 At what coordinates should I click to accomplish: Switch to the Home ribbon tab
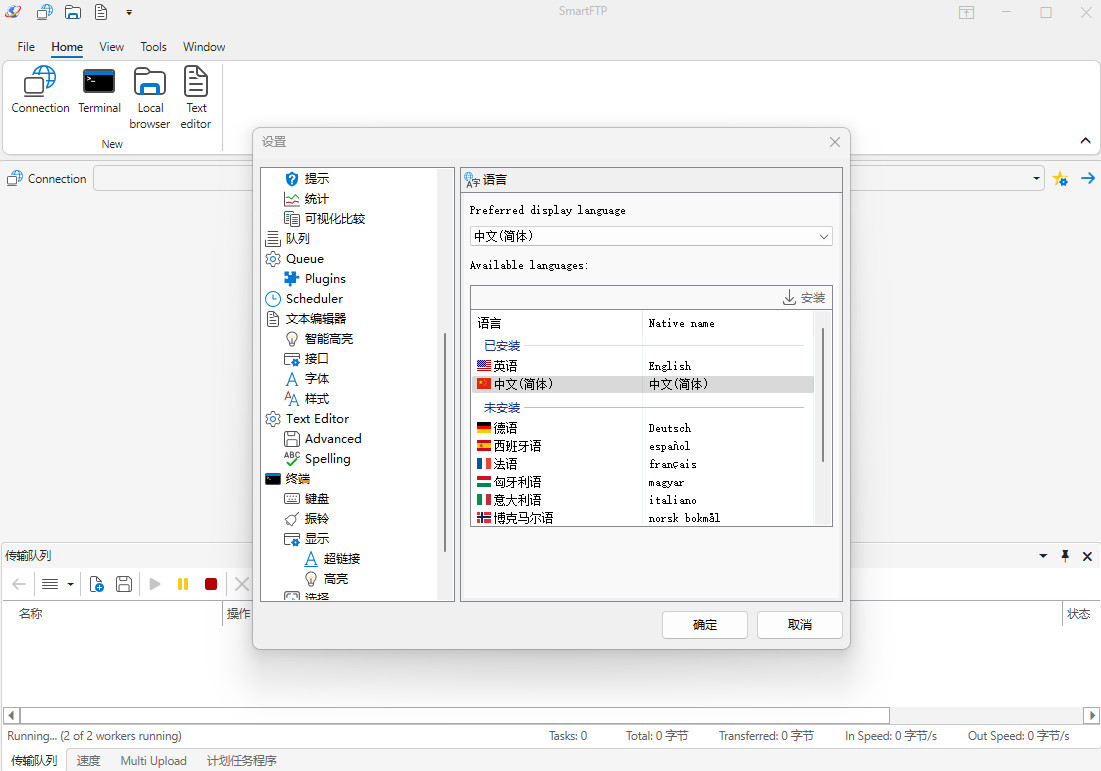click(x=67, y=46)
